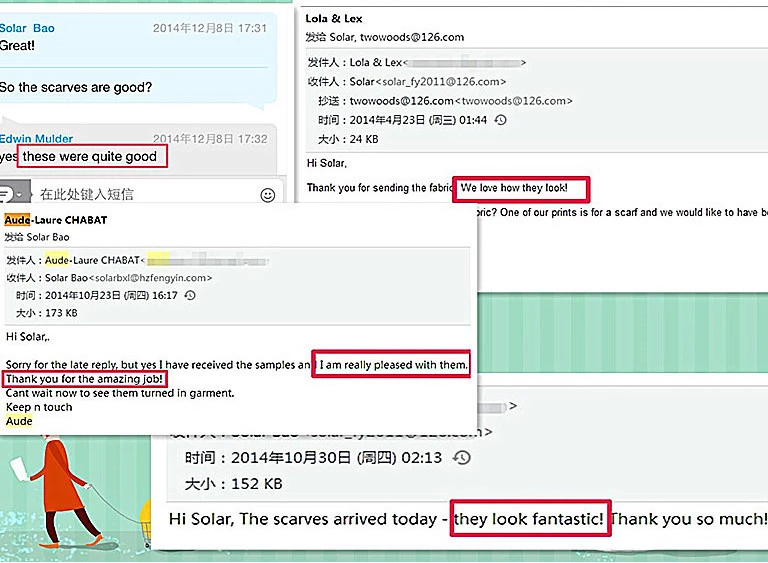Open the emoji smiley picker in chat
This screenshot has width=768, height=563.
point(267,195)
